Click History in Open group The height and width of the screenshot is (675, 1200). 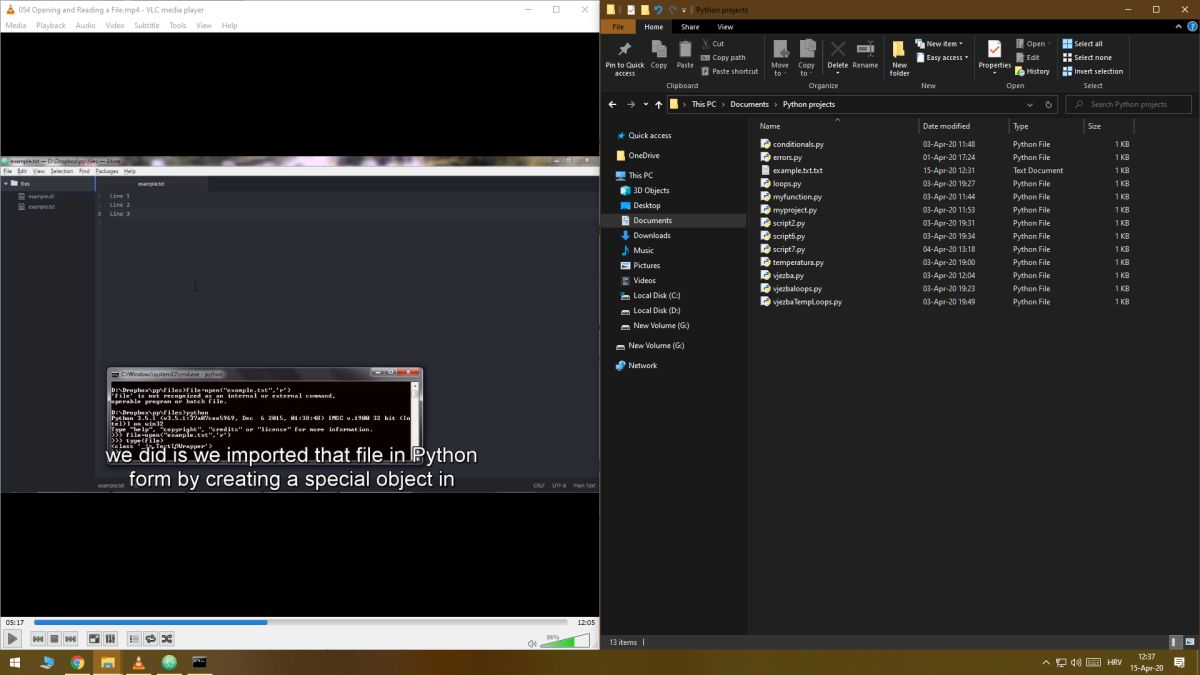tap(1033, 71)
